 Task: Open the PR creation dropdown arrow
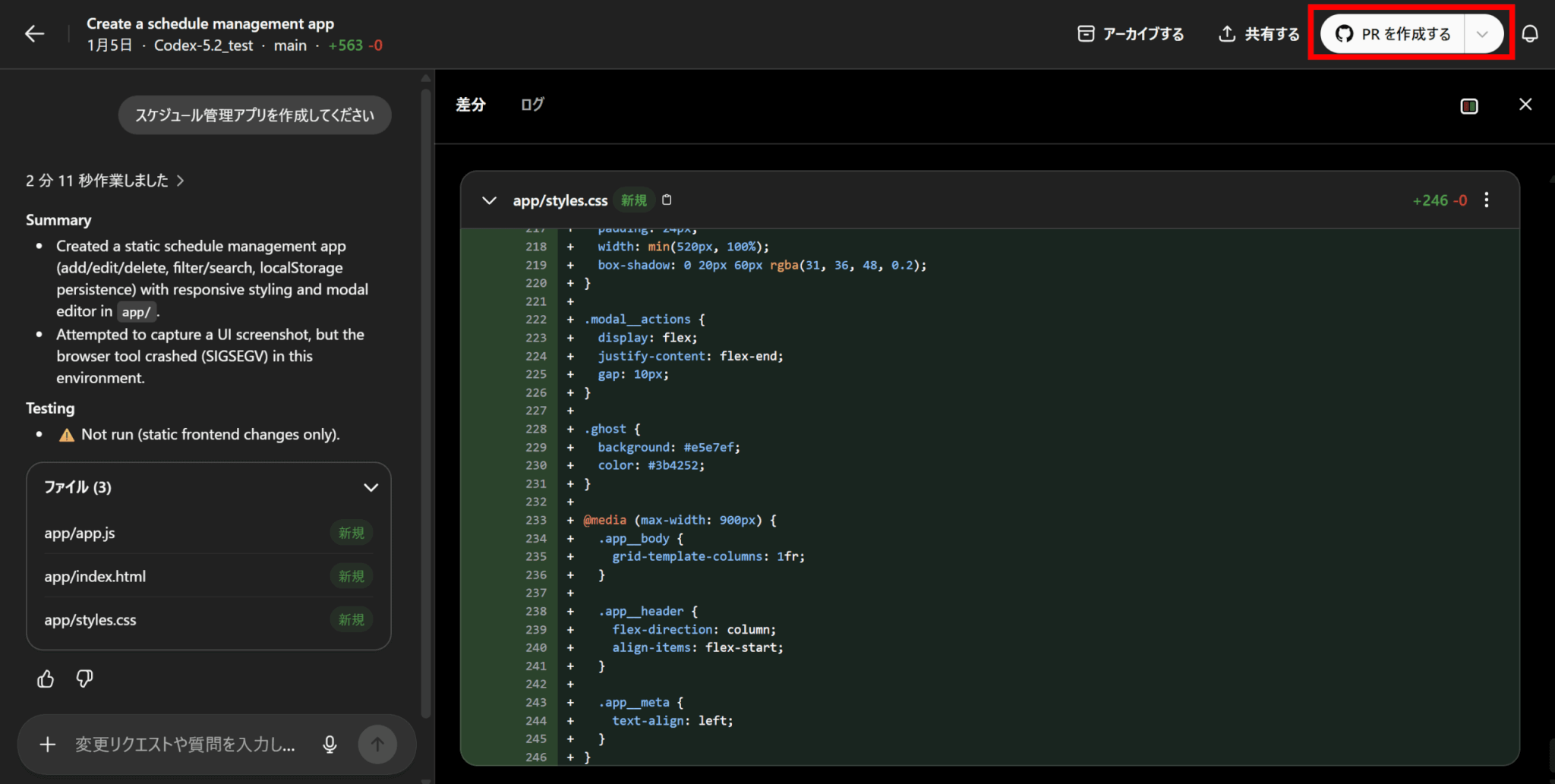coord(1481,34)
